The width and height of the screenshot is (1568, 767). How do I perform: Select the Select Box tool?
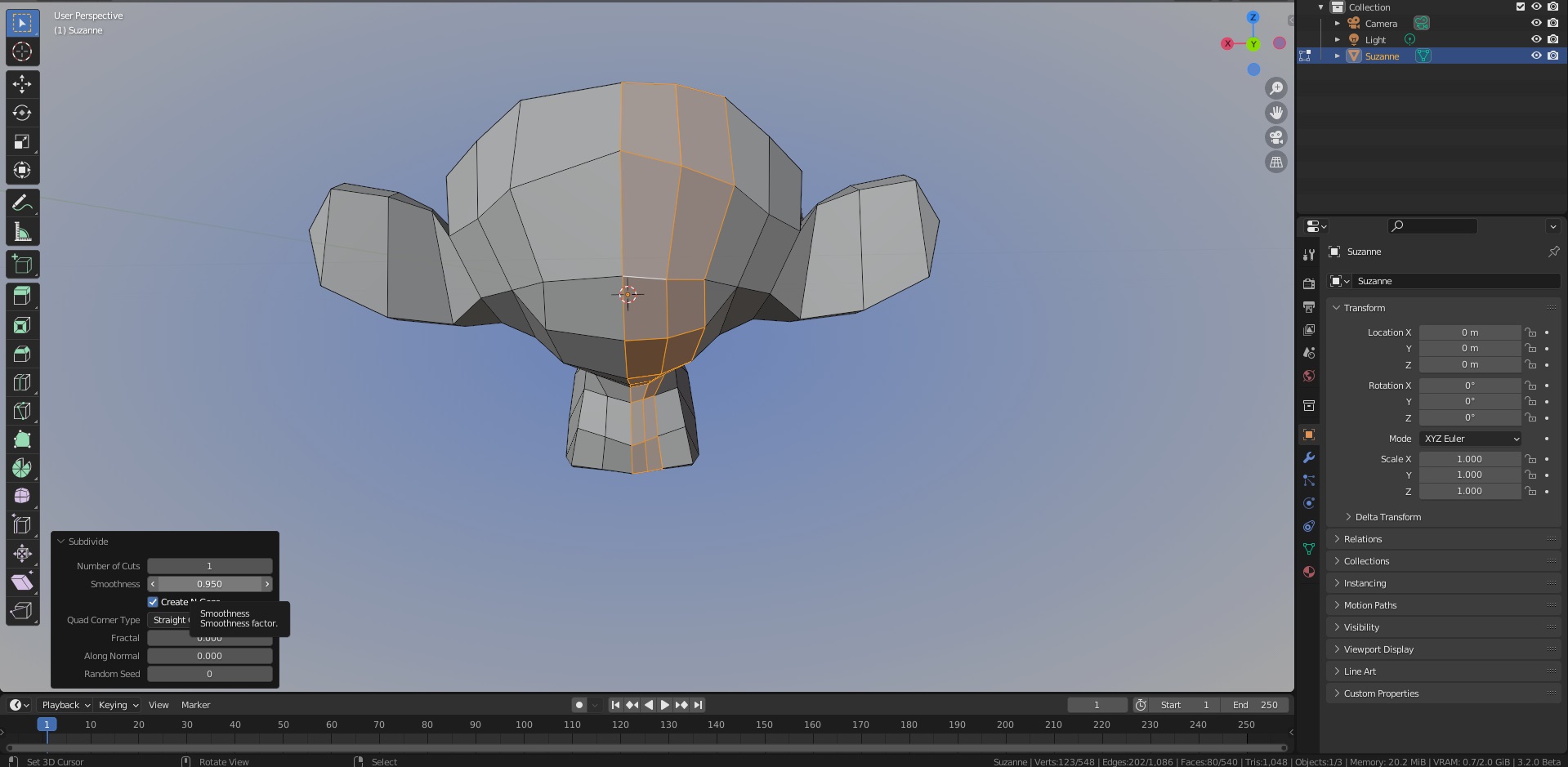point(22,23)
